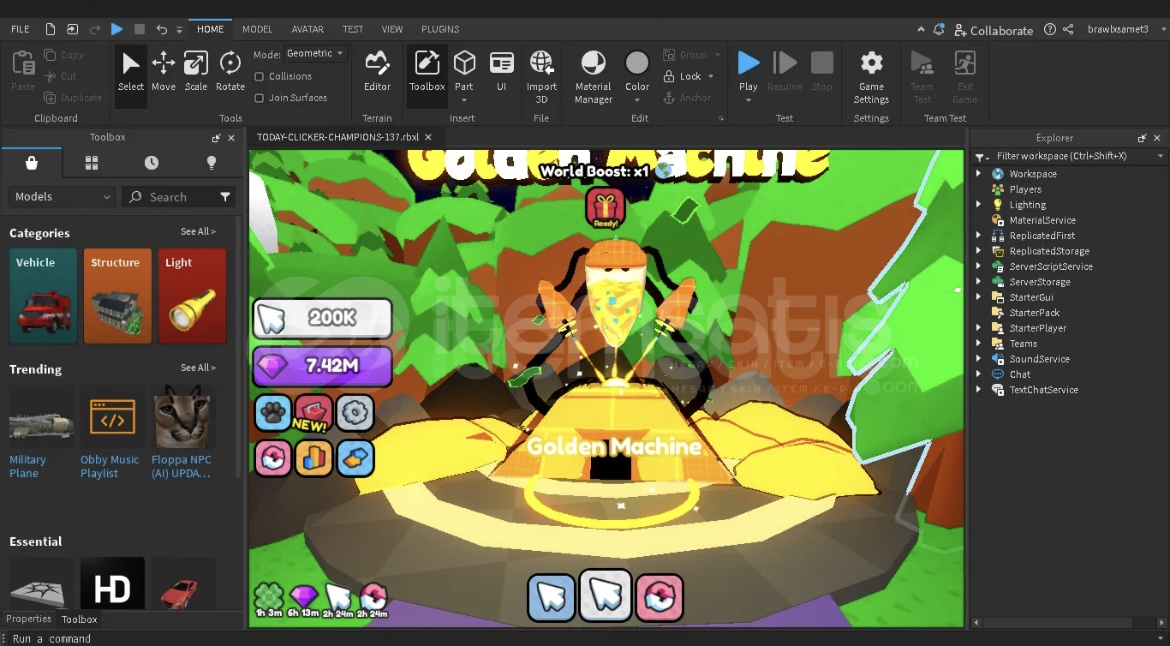Switch to the MODEL ribbon tab
Image resolution: width=1170 pixels, height=646 pixels.
257,29
